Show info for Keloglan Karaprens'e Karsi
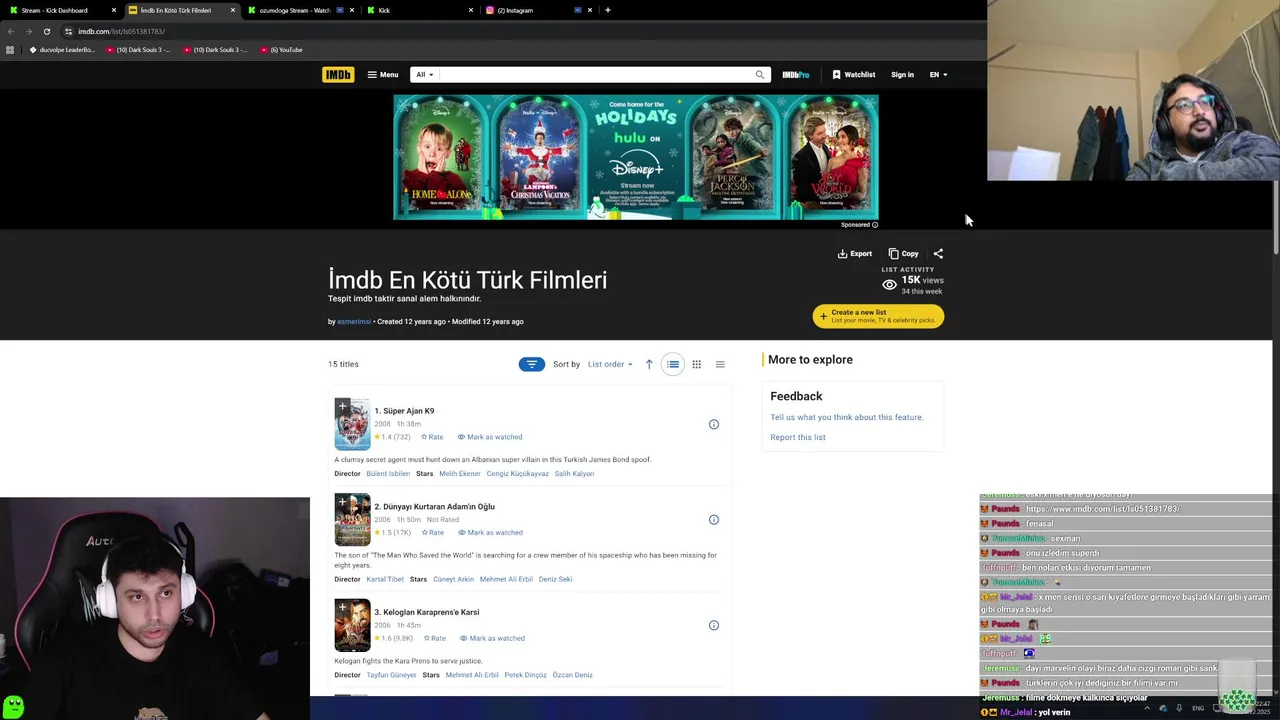This screenshot has width=1280, height=720. click(x=714, y=625)
